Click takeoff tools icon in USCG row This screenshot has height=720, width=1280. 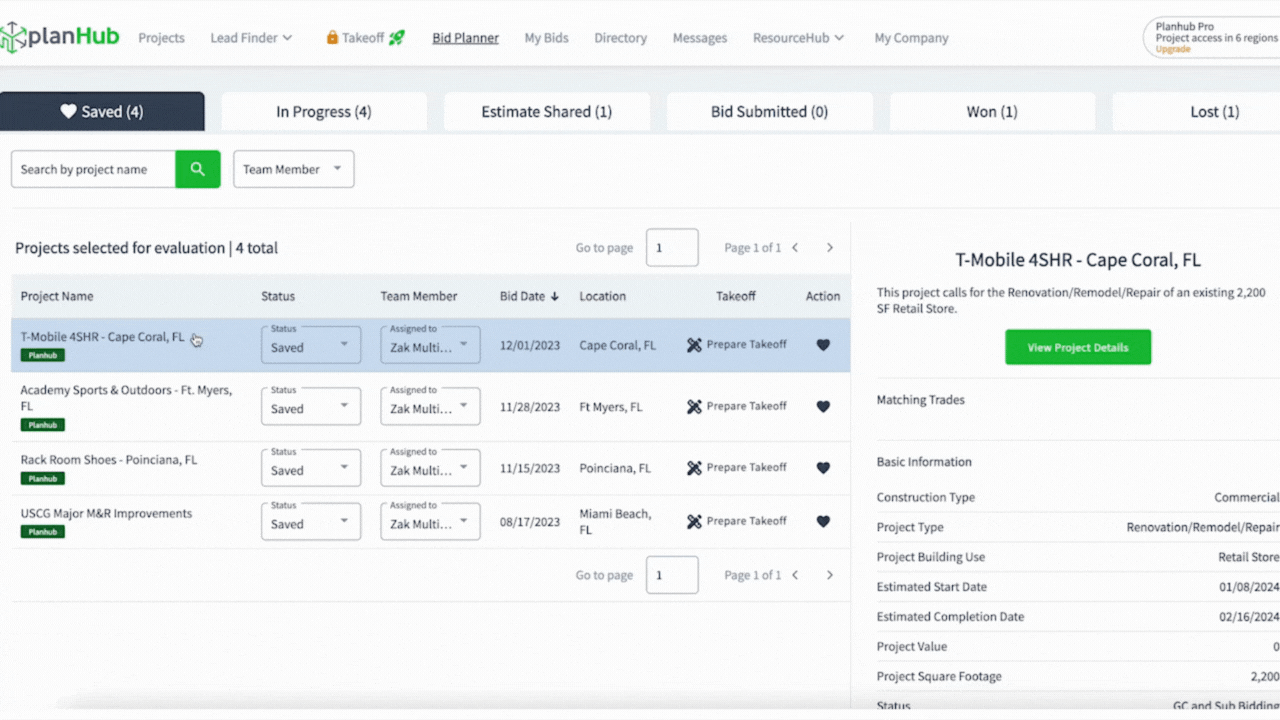coord(694,522)
